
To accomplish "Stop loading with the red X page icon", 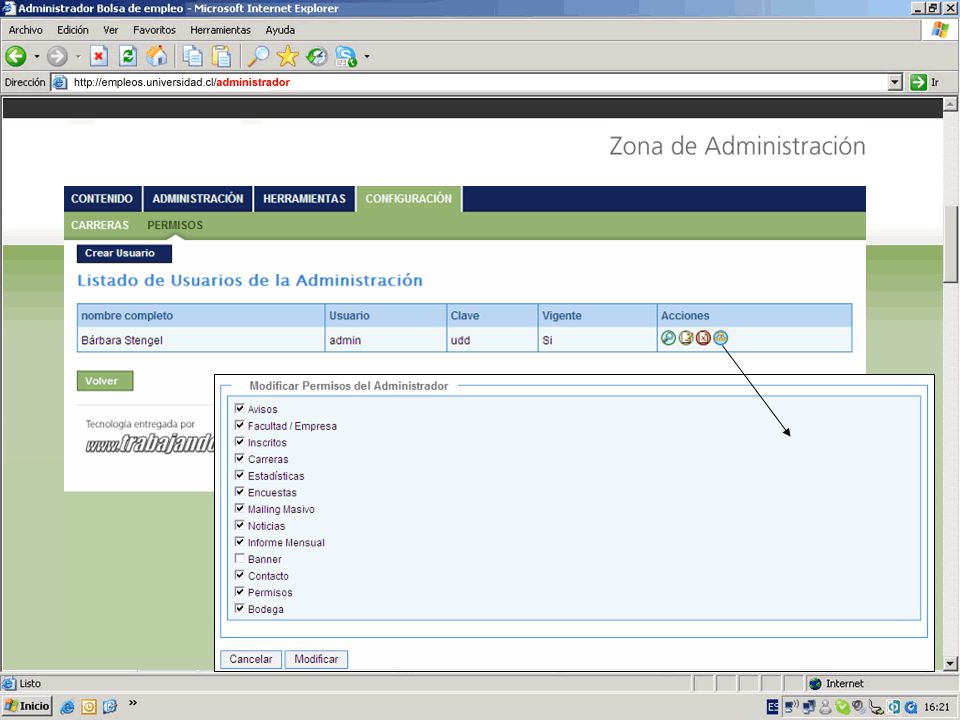I will [x=99, y=56].
